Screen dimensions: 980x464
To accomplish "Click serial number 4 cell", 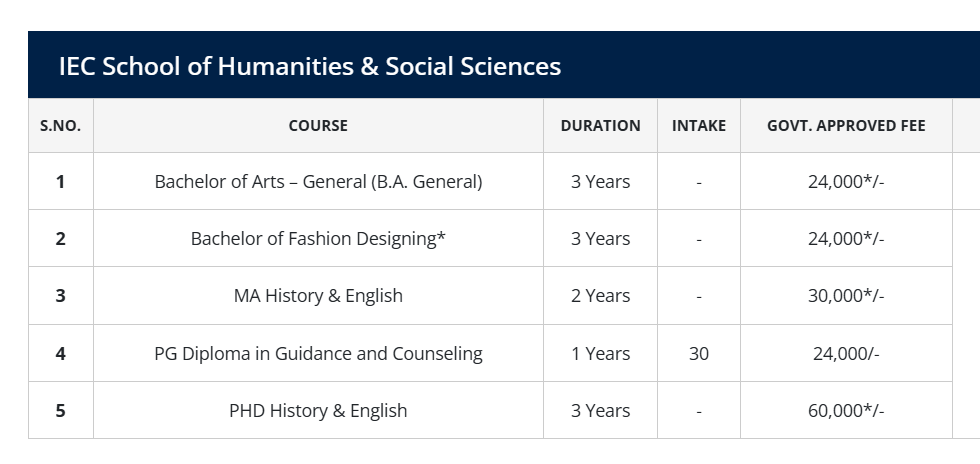I will coord(60,354).
